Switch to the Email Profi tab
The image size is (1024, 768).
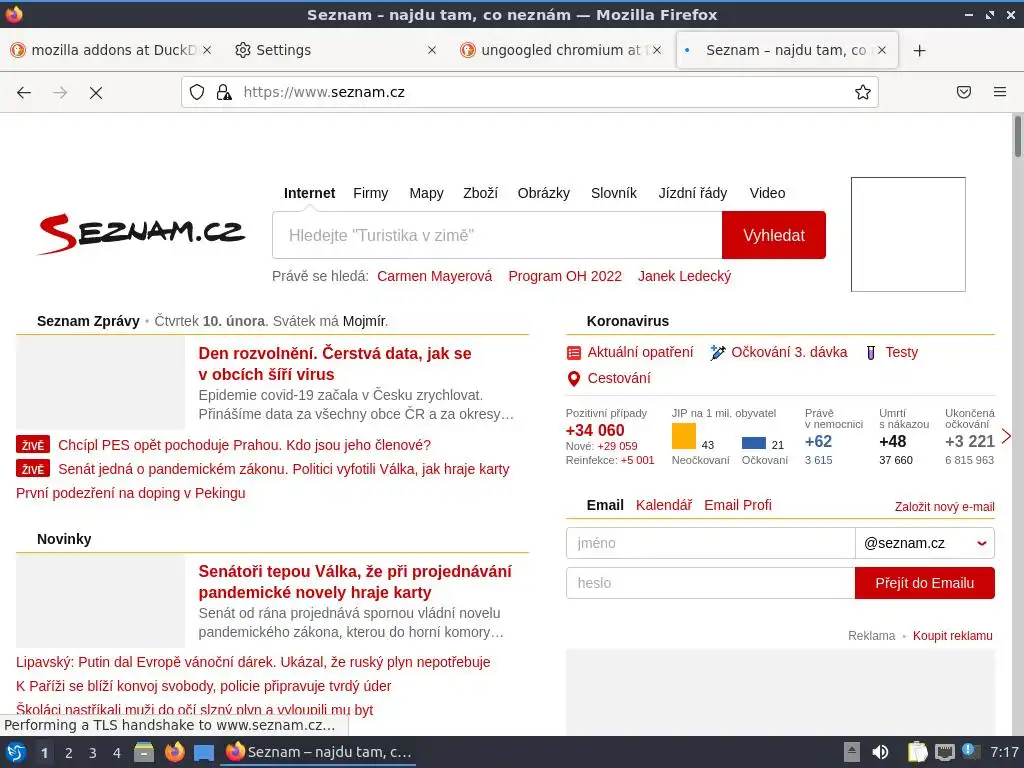(x=737, y=505)
